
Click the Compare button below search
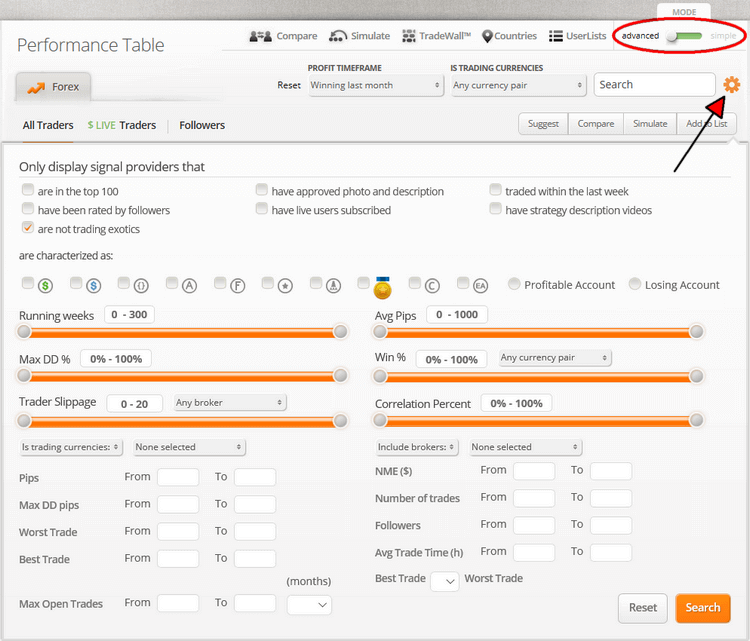(596, 124)
